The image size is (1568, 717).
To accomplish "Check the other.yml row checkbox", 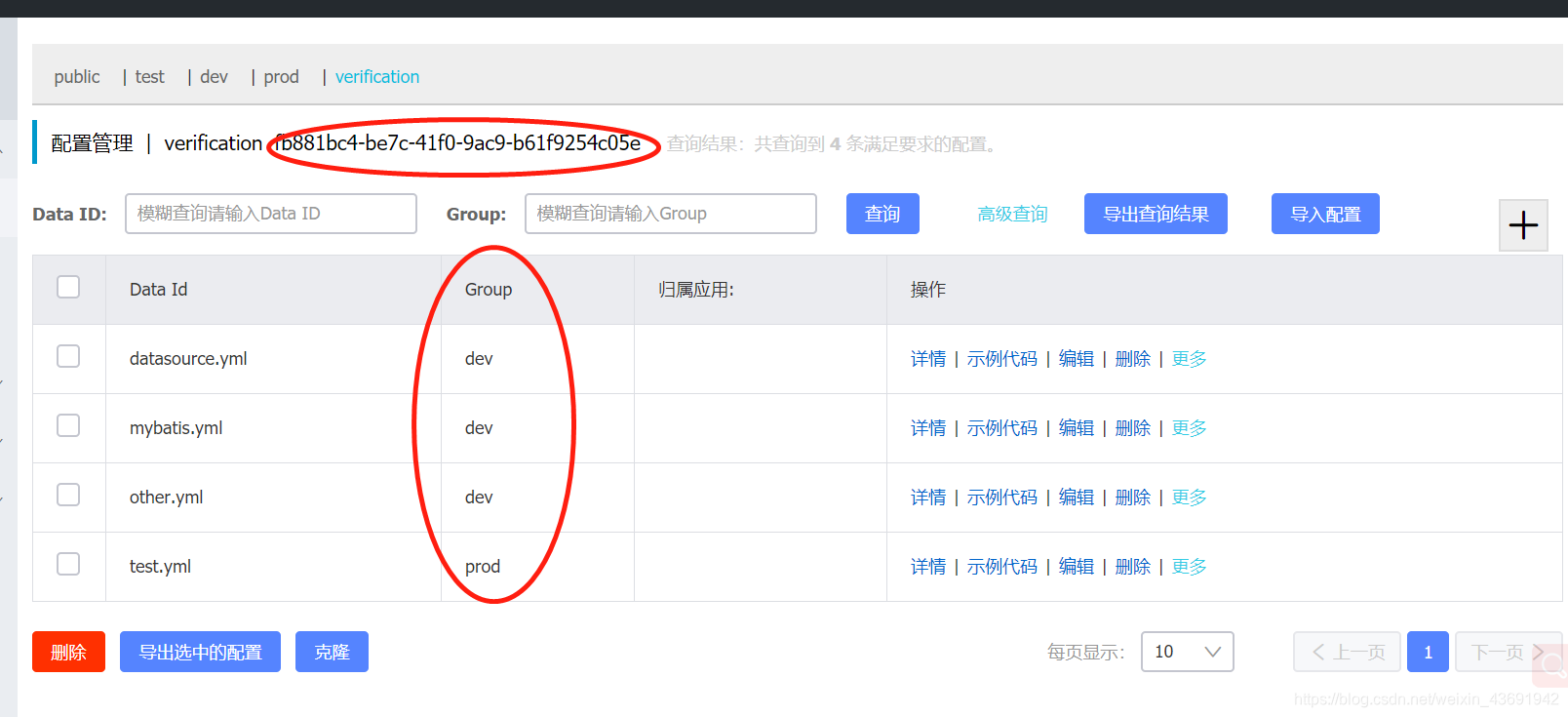I will [68, 495].
